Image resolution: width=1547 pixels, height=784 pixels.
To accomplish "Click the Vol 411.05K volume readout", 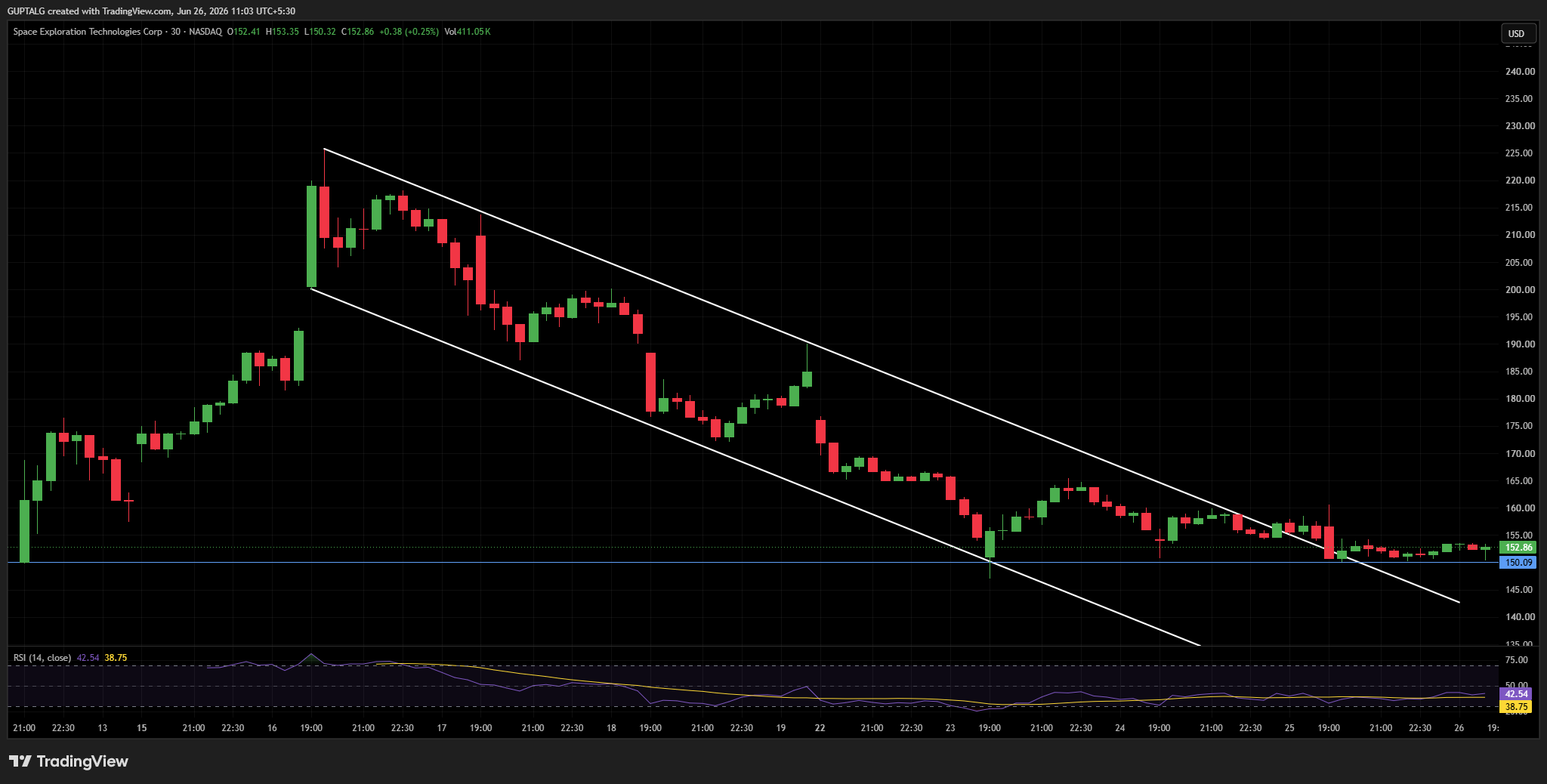I will [468, 32].
